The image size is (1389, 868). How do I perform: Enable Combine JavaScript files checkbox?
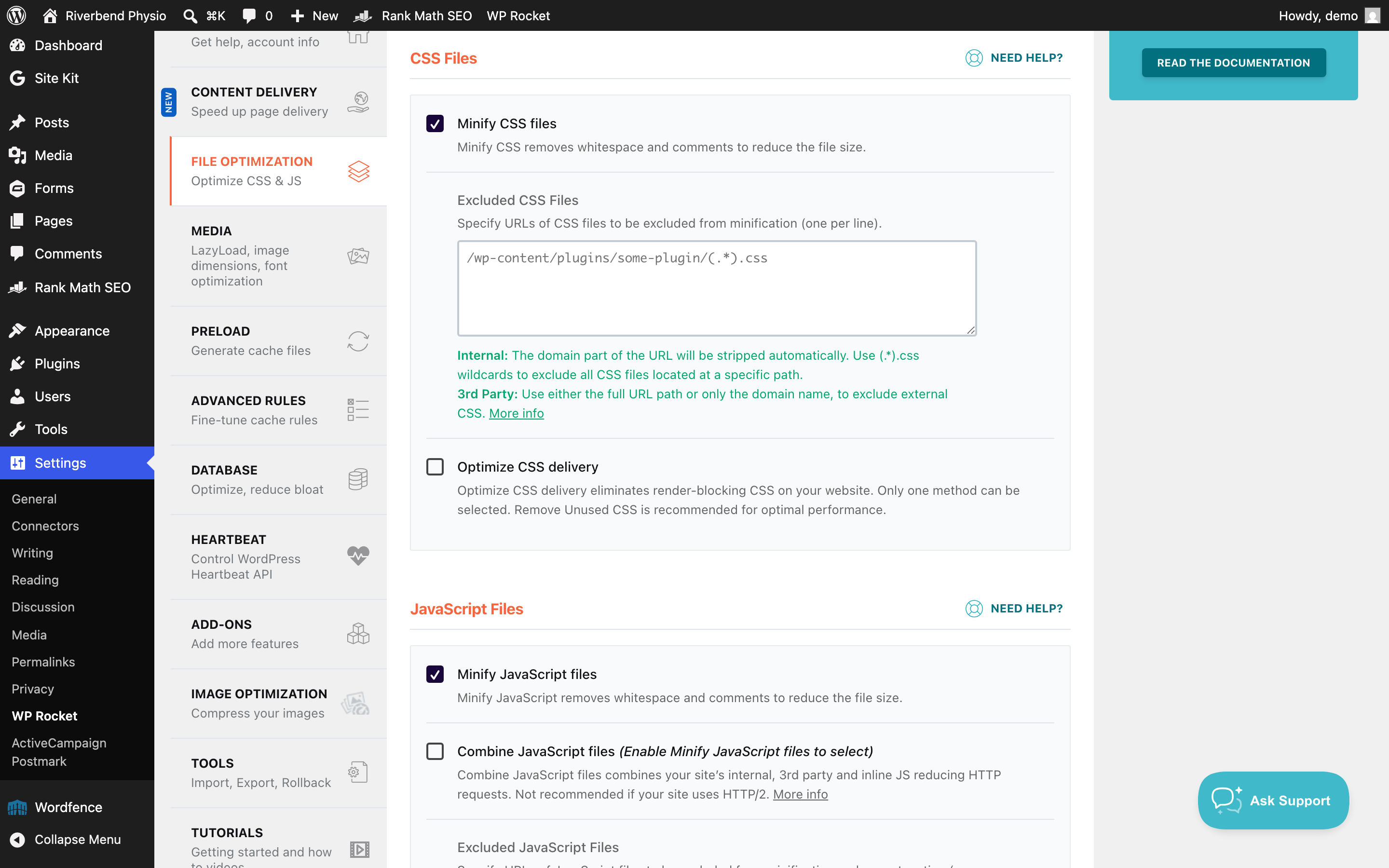(435, 751)
